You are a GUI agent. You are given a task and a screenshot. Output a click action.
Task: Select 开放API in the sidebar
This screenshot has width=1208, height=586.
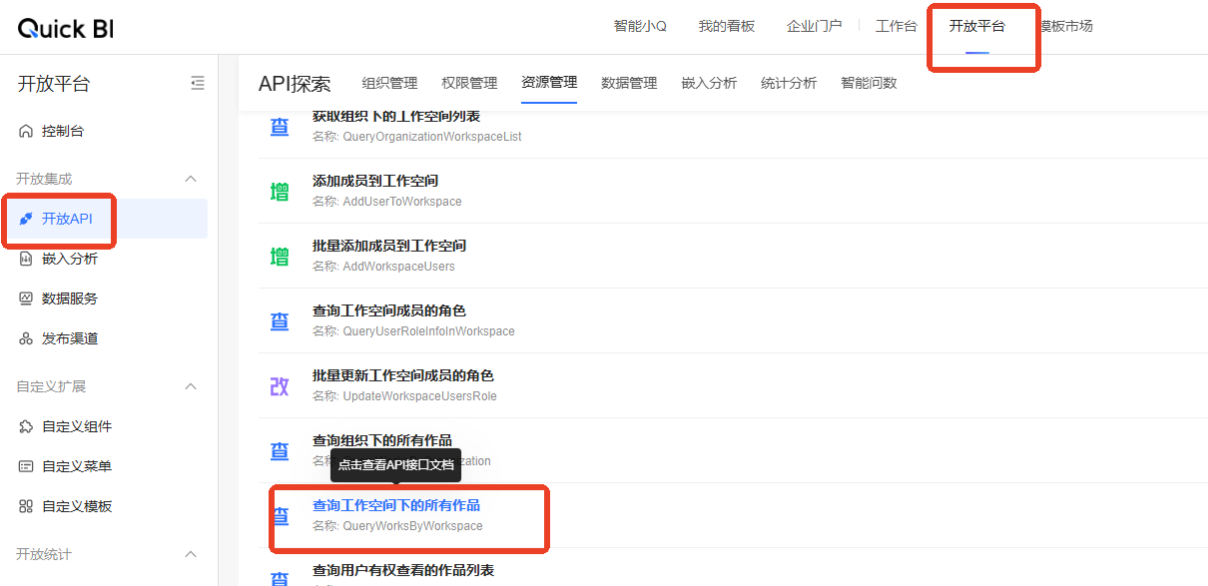(67, 218)
